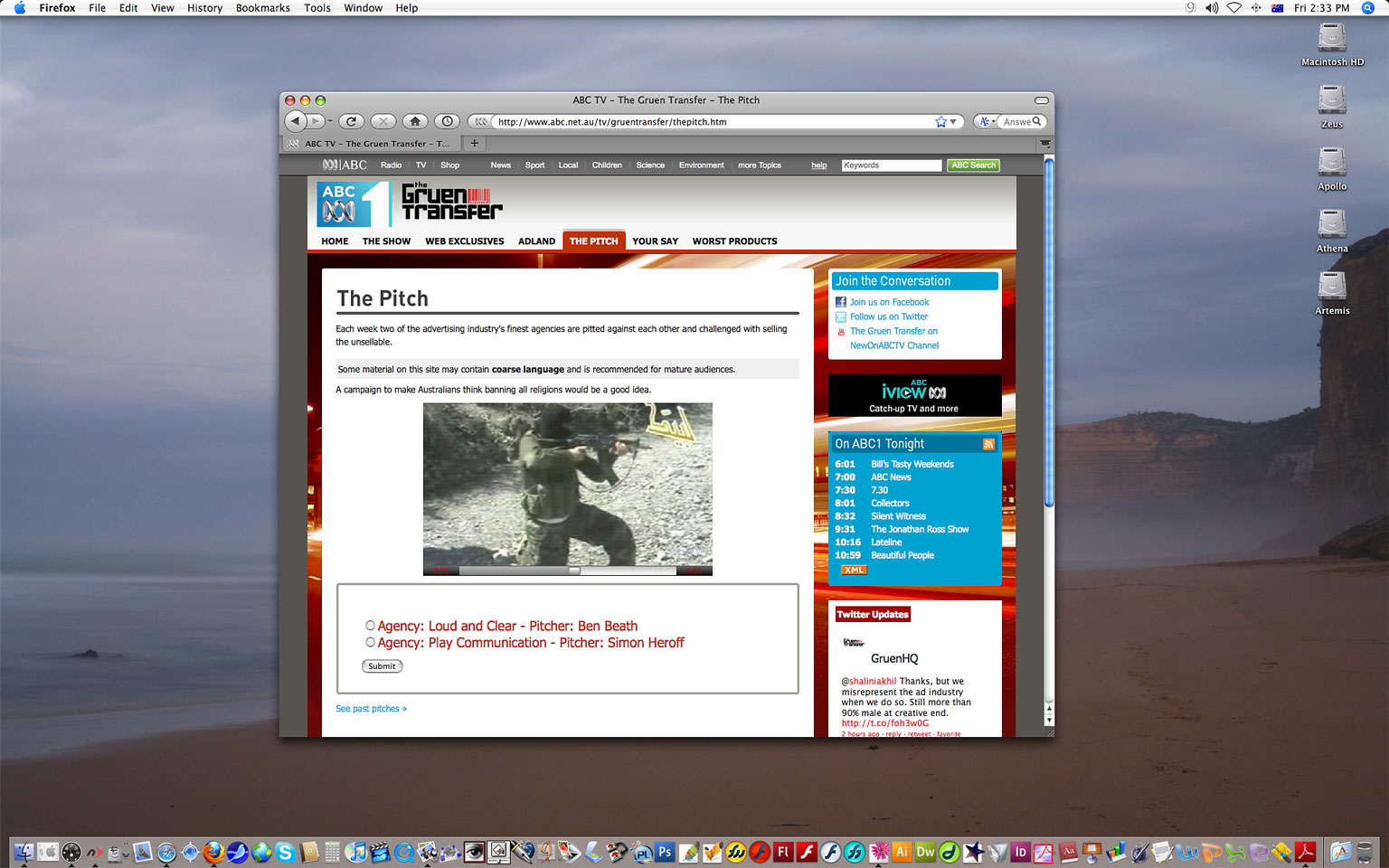Open Dreamweaver from the Dock

pos(925,852)
